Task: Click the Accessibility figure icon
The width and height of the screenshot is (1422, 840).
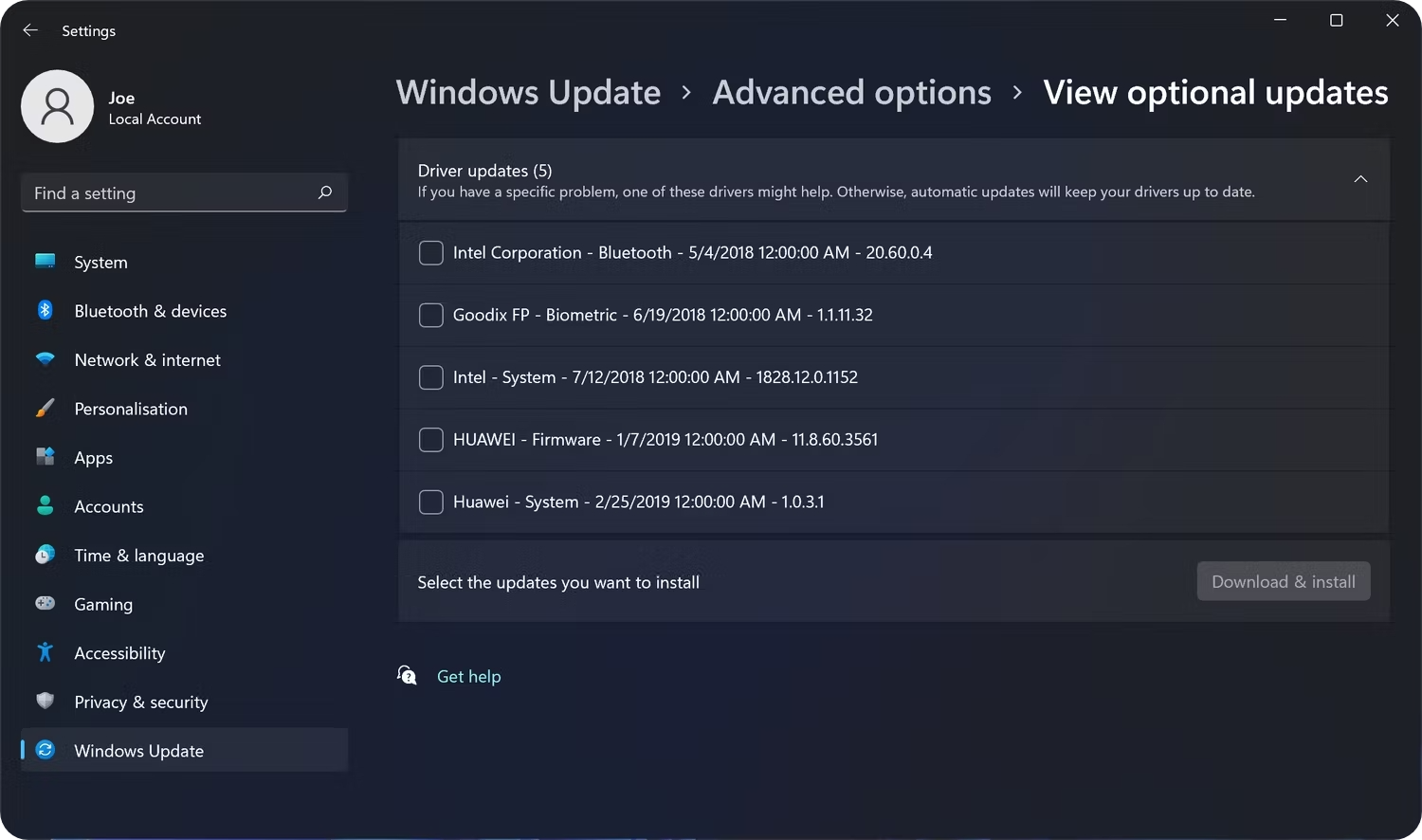Action: click(x=45, y=652)
